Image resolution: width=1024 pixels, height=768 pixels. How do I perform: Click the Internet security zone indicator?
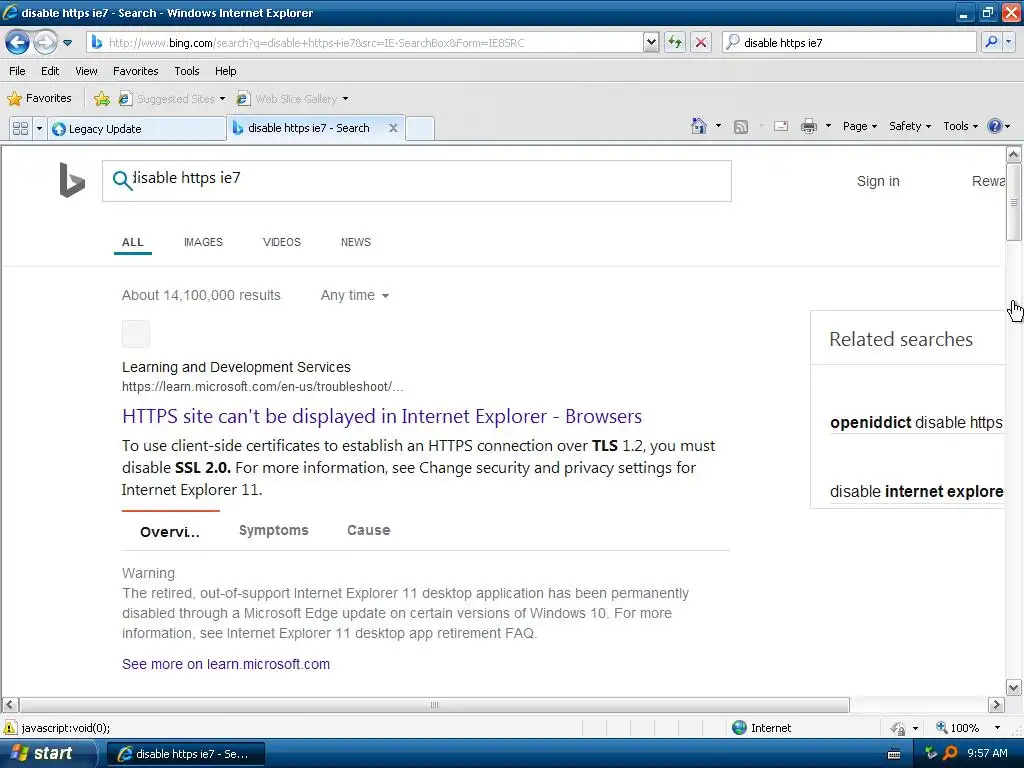(761, 728)
